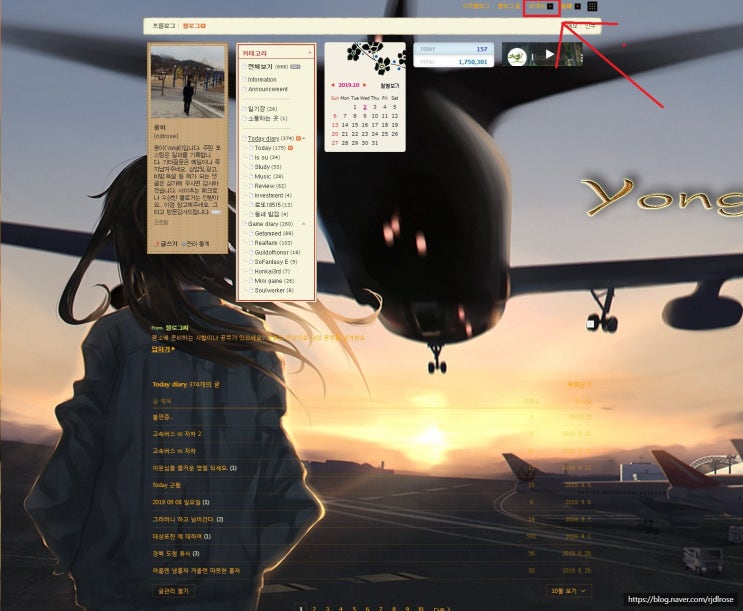Screen dimensions: 743x611
Task: Open the Soulworker subcategory
Action: [x=269, y=290]
